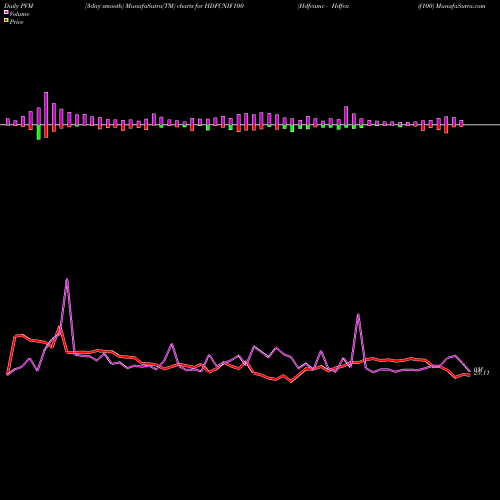Click the tallest magenta volume bar
This screenshot has height=500, width=500.
click(x=46, y=108)
